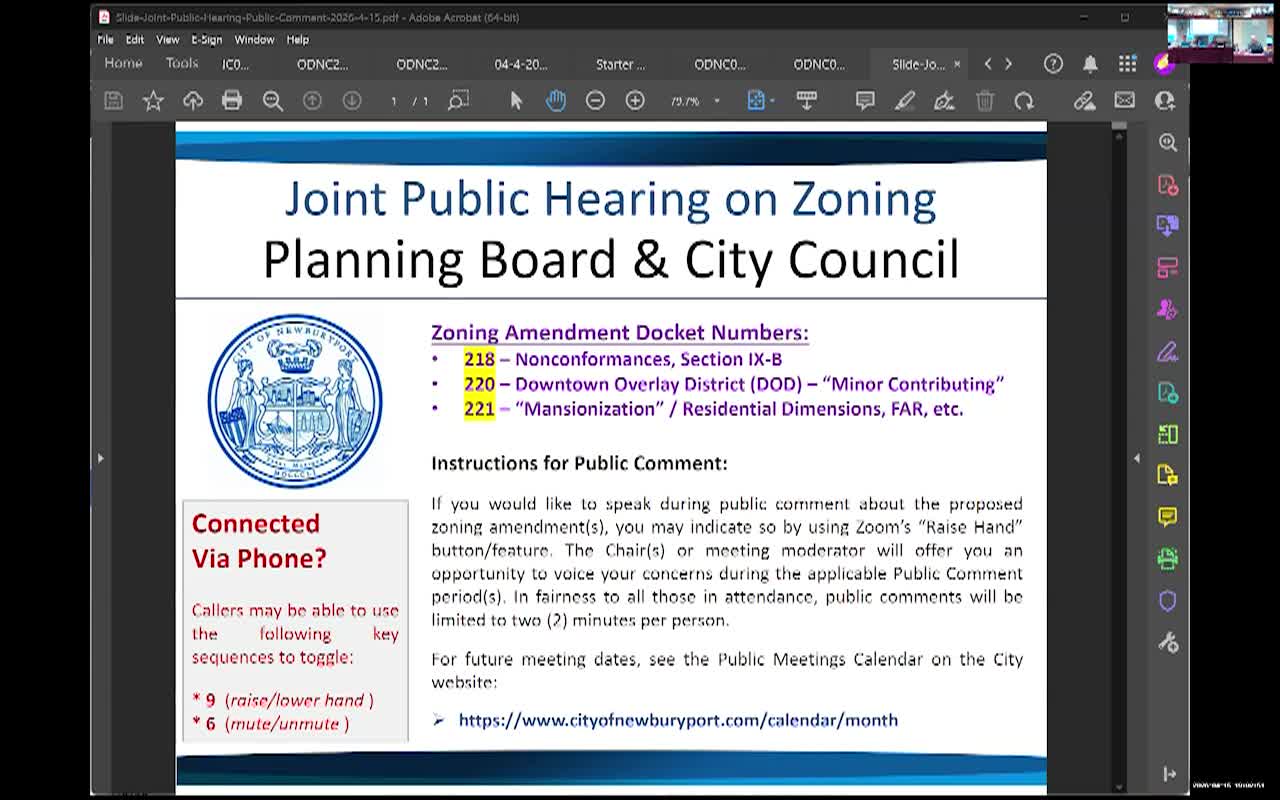Viewport: 1280px width, 800px height.
Task: Click the Starter document tab
Action: pyautogui.click(x=620, y=63)
